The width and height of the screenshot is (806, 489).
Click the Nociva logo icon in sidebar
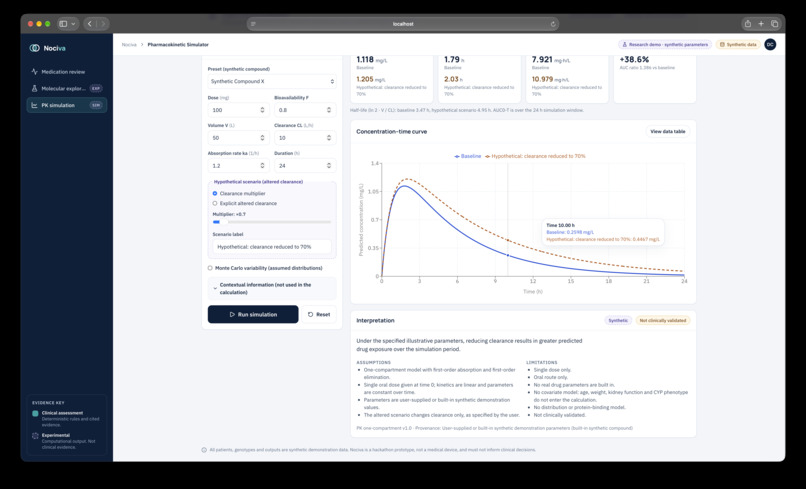[x=34, y=48]
